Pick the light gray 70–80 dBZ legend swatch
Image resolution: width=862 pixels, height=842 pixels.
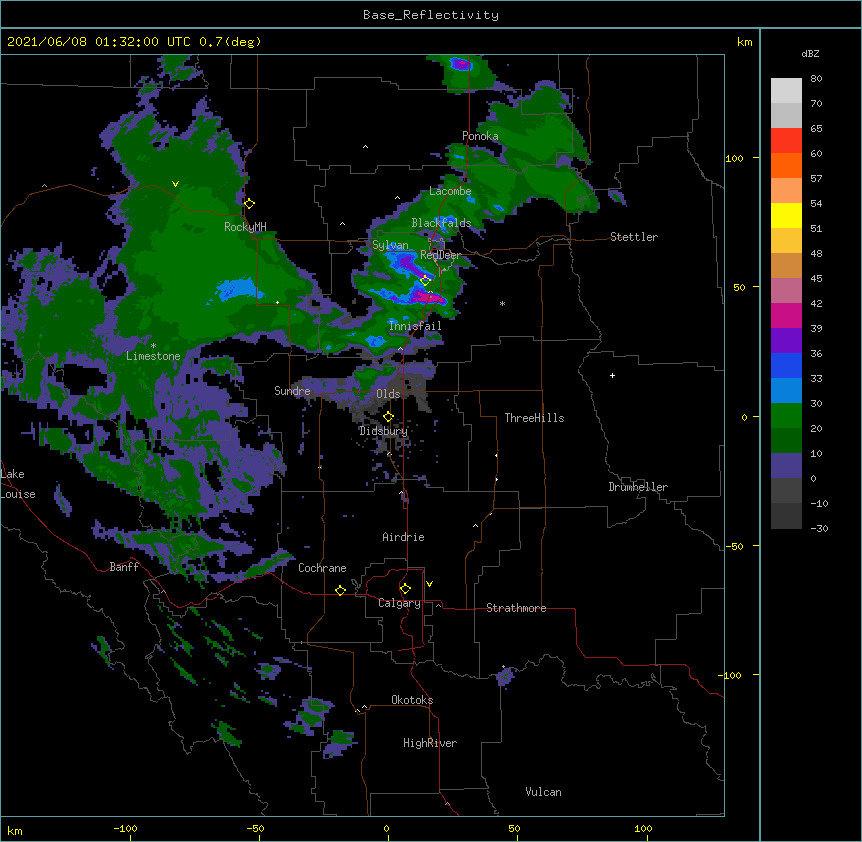[786, 91]
